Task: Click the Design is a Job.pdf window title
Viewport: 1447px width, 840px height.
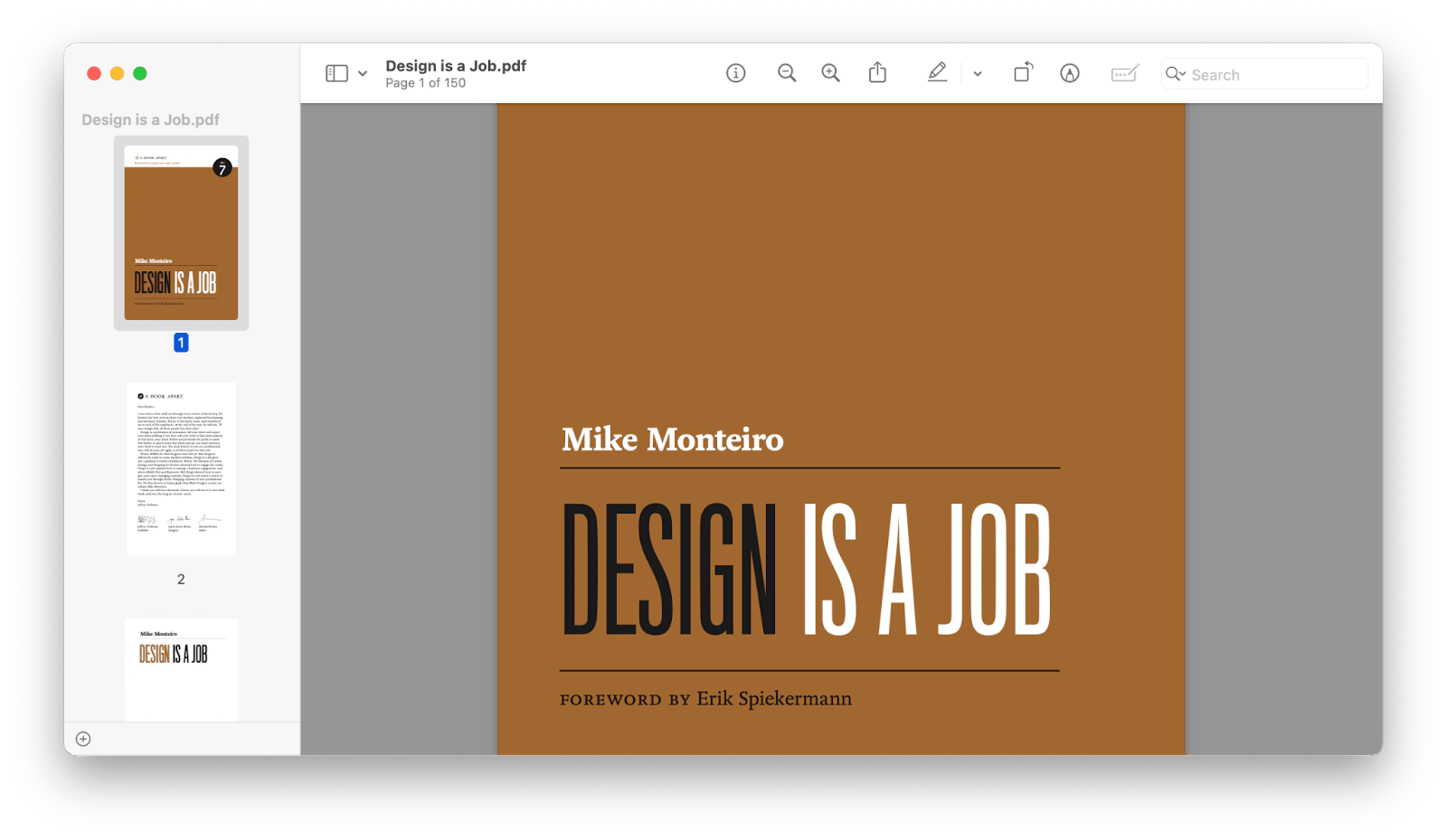Action: click(x=456, y=66)
